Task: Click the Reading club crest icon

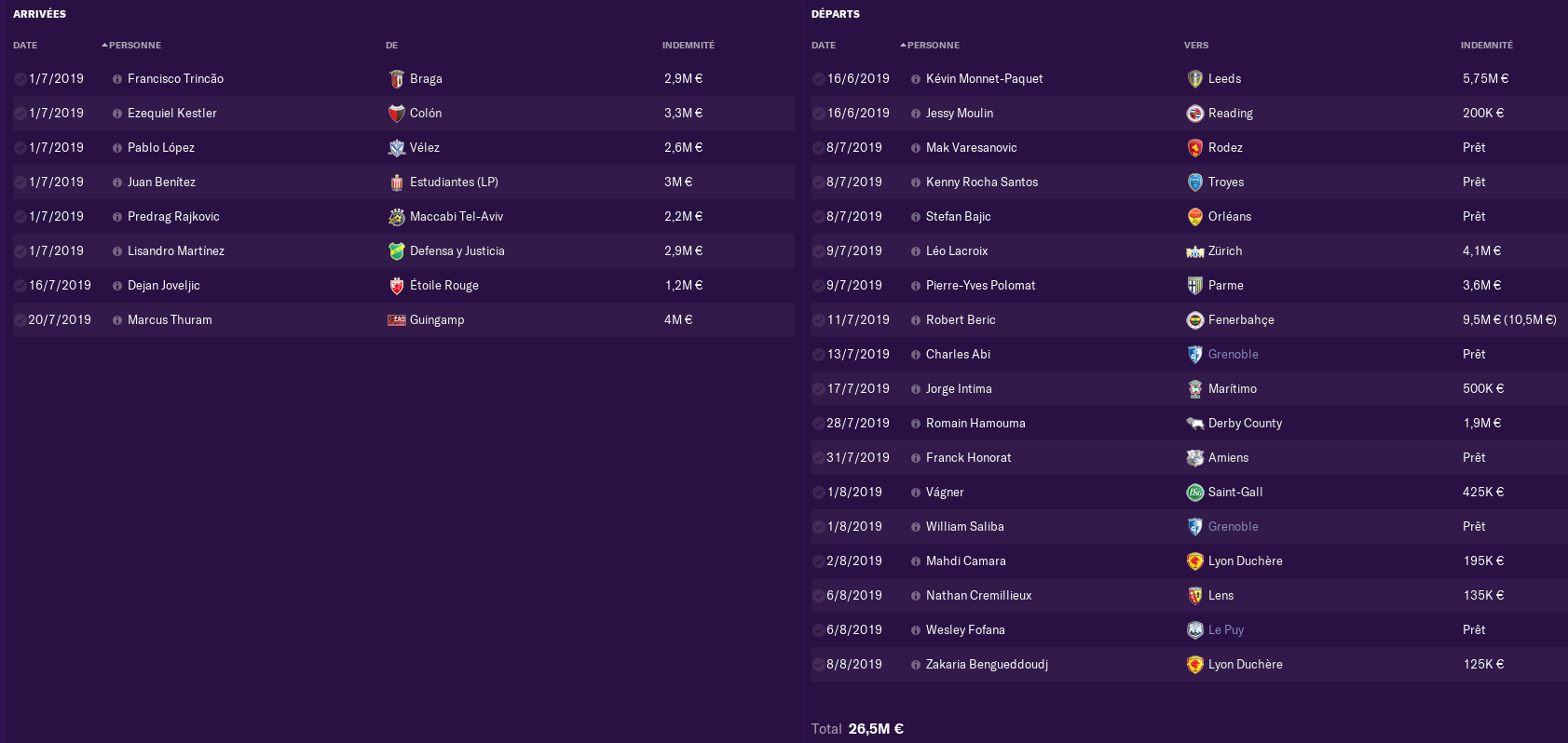Action: click(x=1195, y=114)
